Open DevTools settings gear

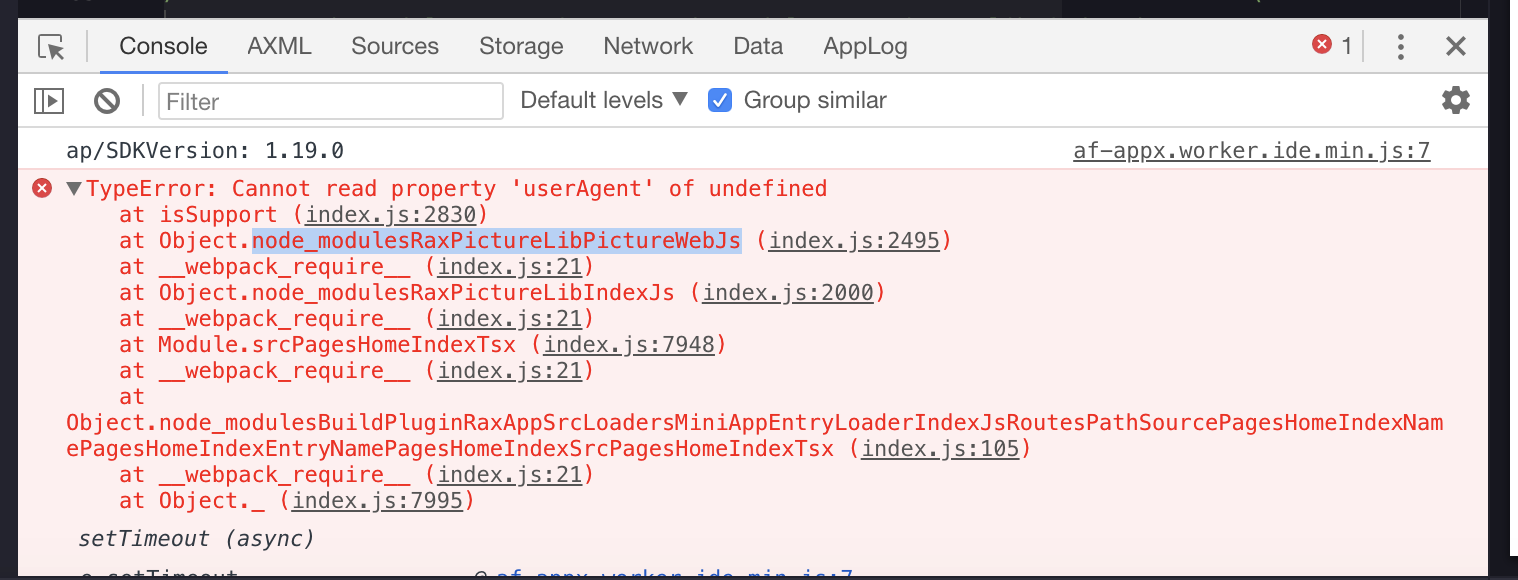click(1455, 100)
